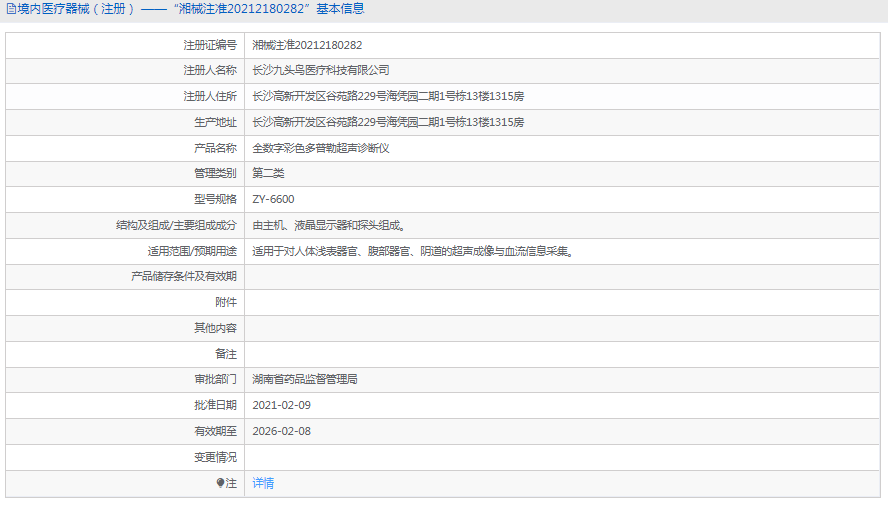Select structure text 由主机、液晶显示器和探头组成
This screenshot has width=888, height=506.
click(x=329, y=226)
